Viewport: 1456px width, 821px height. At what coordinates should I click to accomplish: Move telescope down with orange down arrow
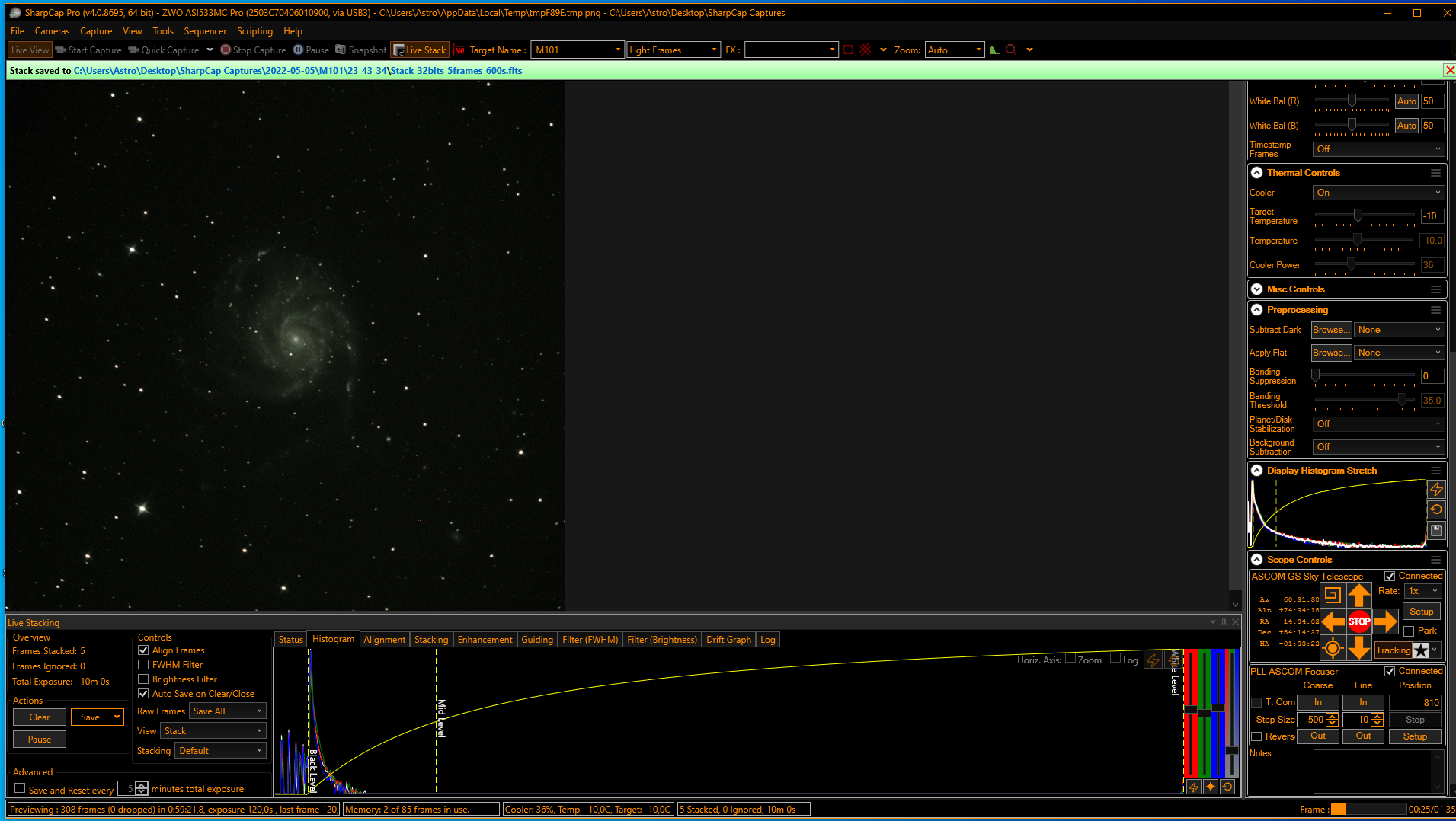pos(1359,648)
